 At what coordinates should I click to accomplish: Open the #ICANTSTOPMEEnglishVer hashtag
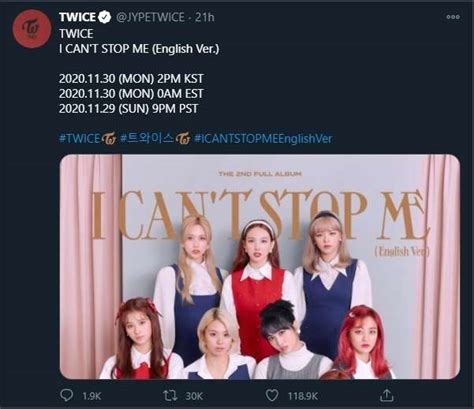click(x=263, y=139)
